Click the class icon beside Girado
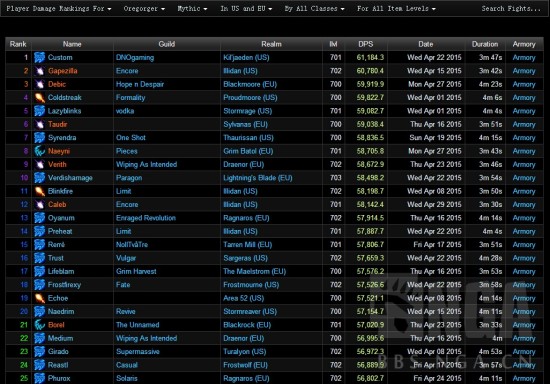 pos(40,351)
